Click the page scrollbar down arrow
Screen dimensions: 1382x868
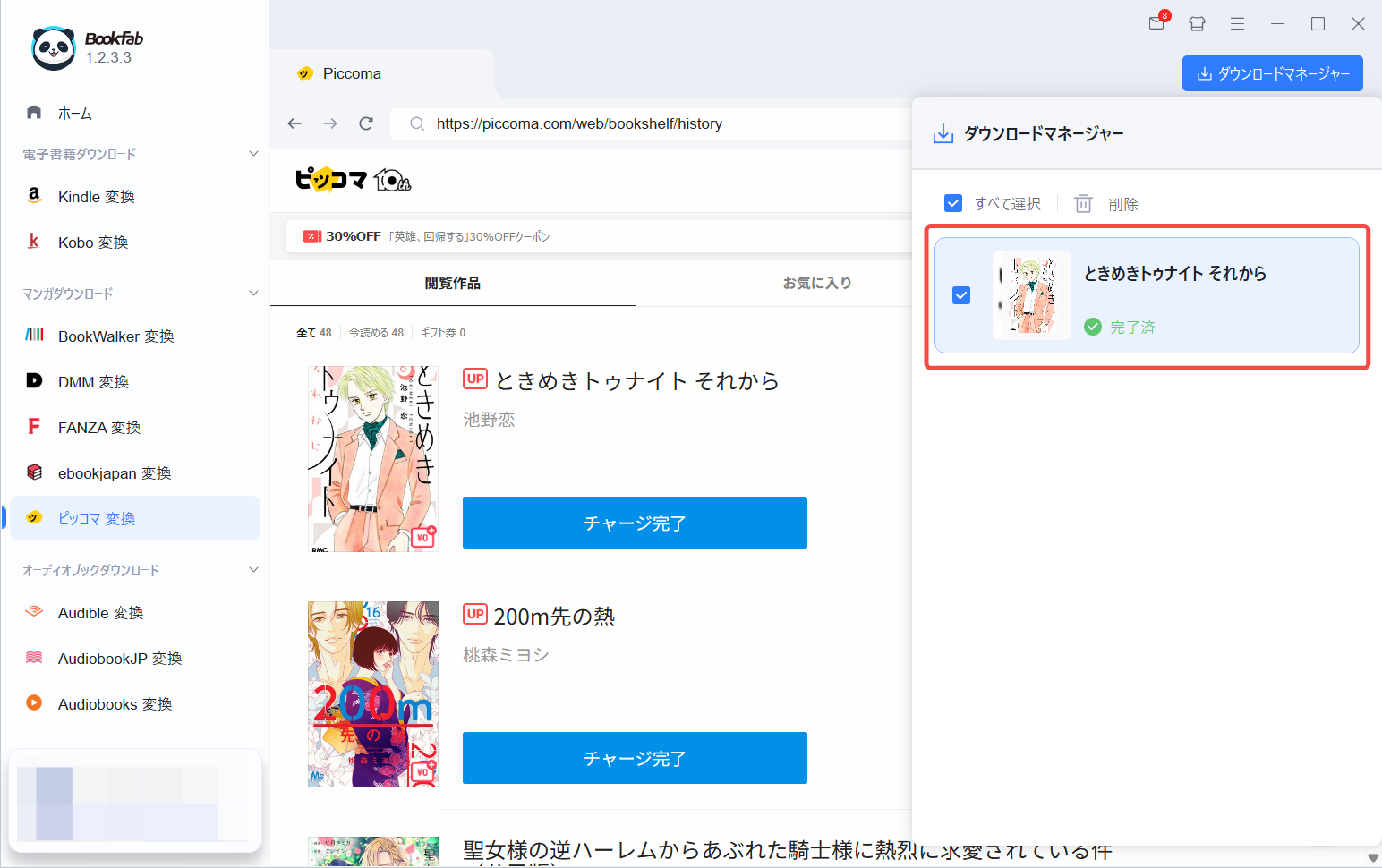pos(1373,858)
